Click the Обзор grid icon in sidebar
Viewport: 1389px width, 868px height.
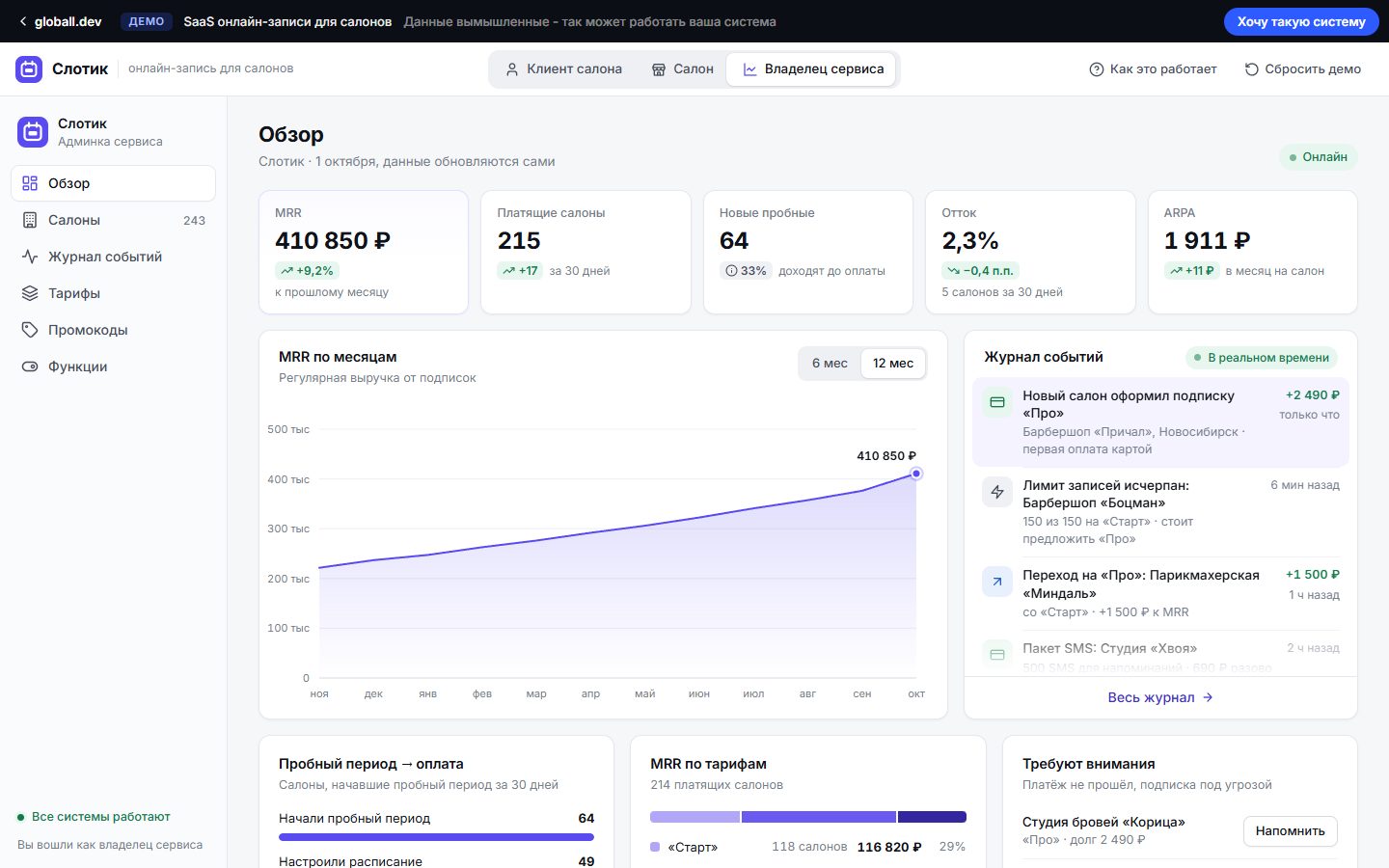click(x=30, y=183)
